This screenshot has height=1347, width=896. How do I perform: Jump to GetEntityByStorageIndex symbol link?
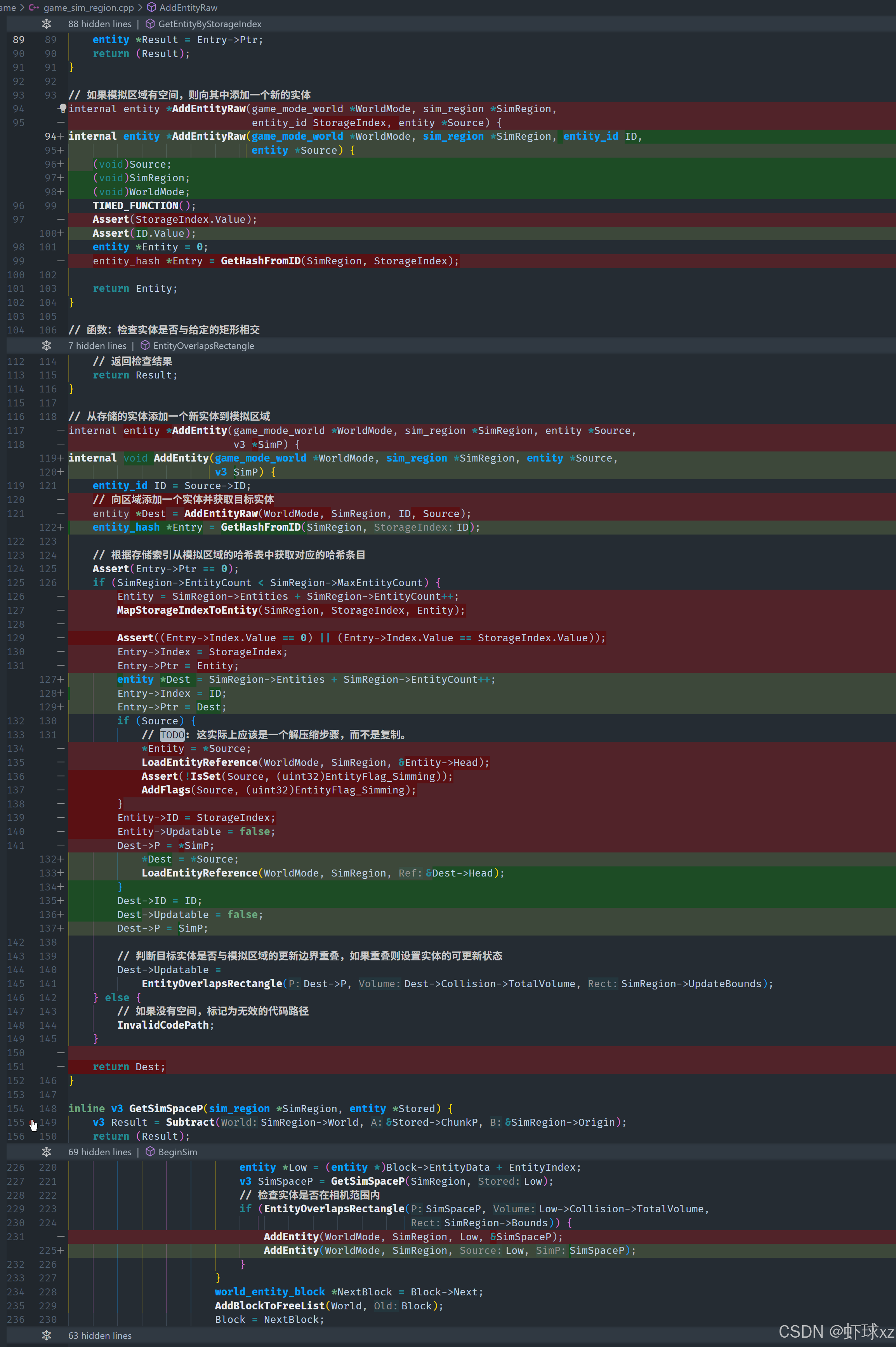(x=210, y=24)
